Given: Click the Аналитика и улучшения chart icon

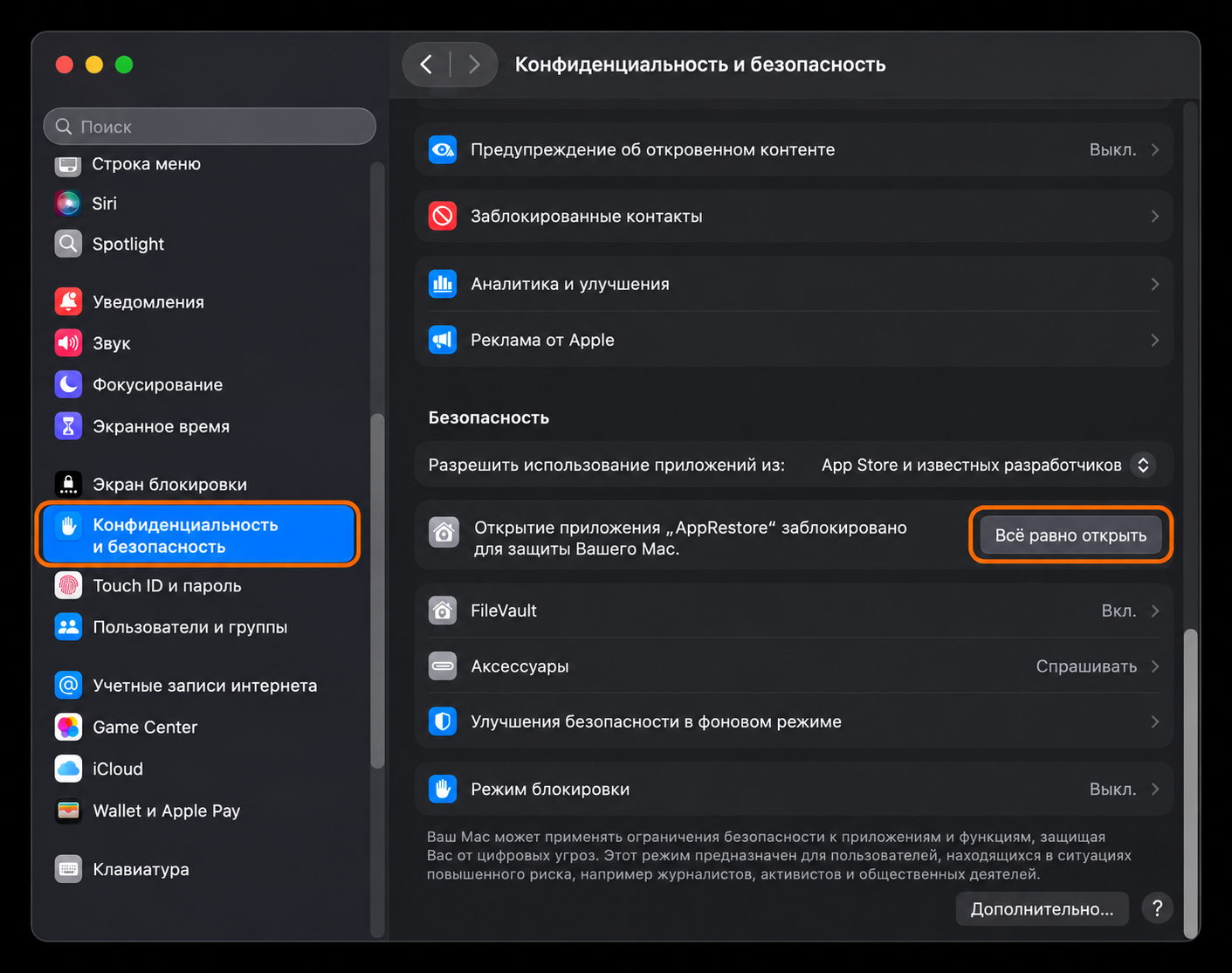Looking at the screenshot, I should [443, 284].
